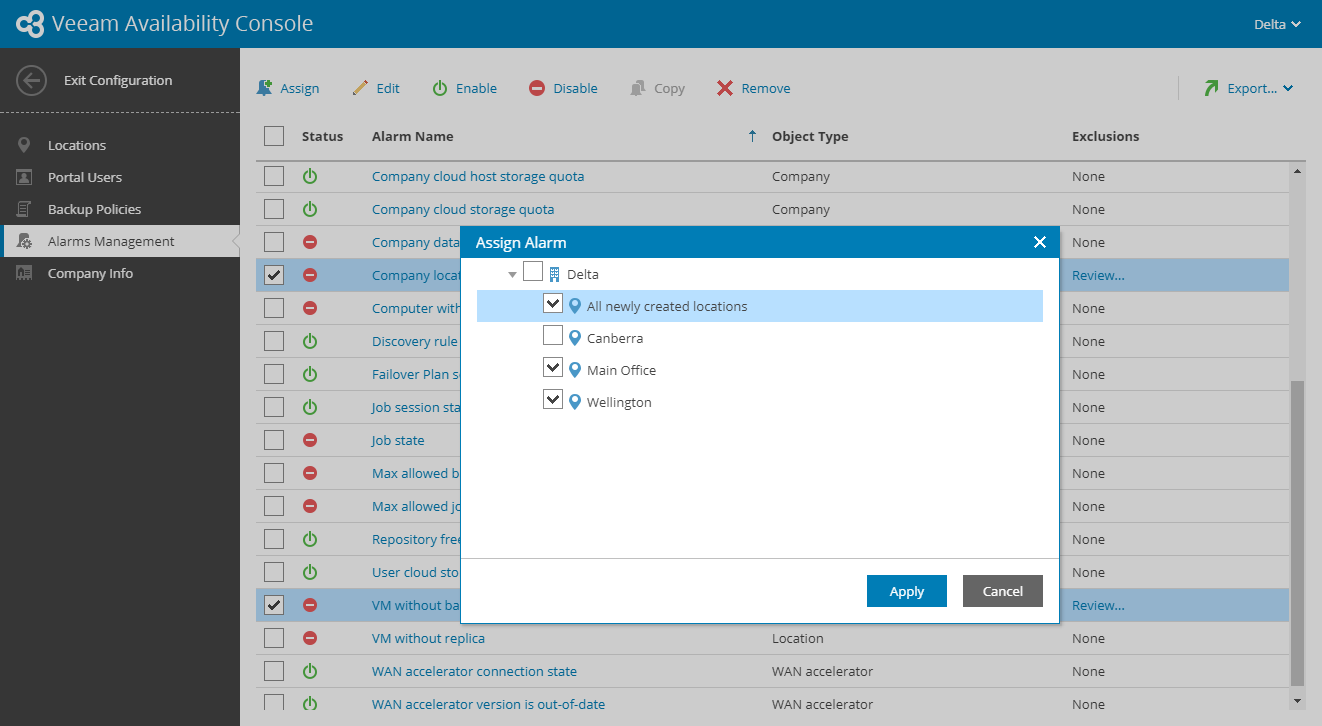This screenshot has height=726, width=1322.
Task: Select the Wellington row in the tree
Action: [760, 402]
